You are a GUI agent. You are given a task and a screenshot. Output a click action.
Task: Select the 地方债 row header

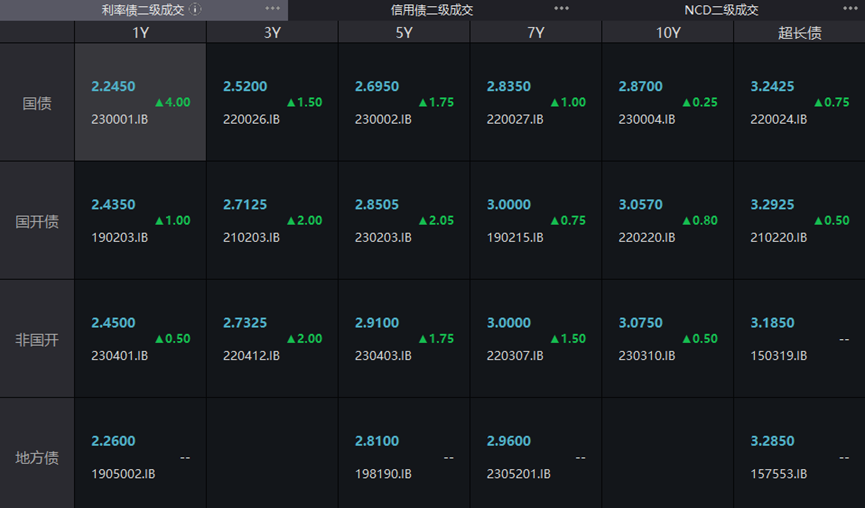point(37,457)
